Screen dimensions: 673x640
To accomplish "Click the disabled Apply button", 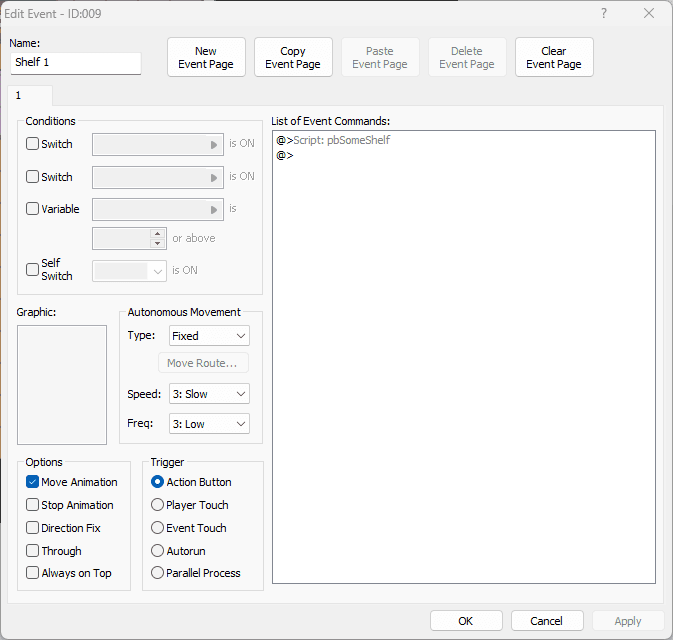I will tap(628, 621).
